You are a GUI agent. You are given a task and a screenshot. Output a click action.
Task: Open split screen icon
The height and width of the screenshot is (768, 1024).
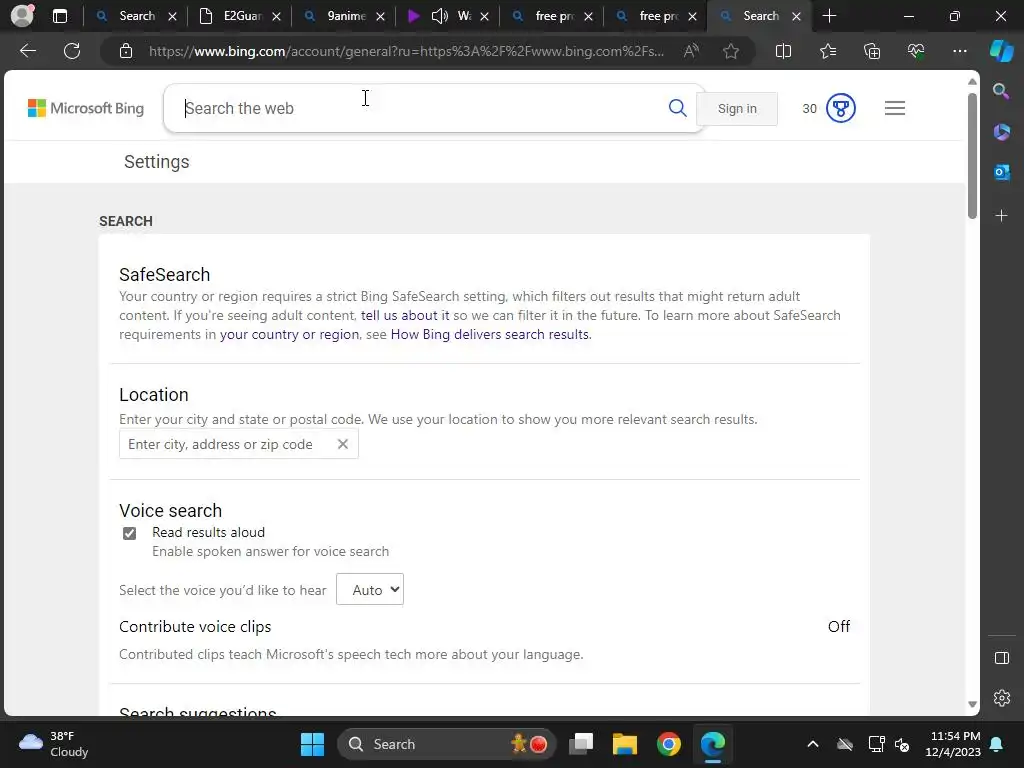pos(783,51)
